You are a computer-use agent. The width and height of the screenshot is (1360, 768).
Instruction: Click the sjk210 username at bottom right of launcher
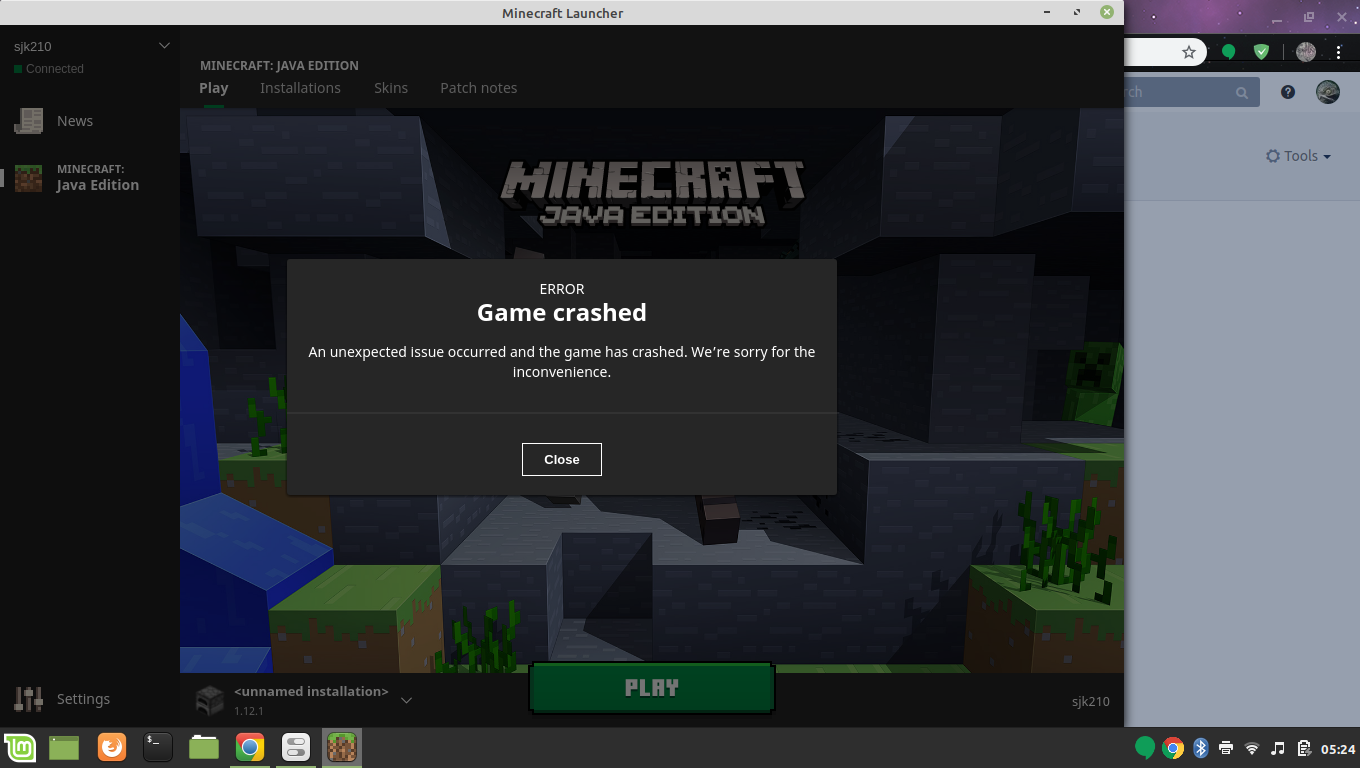pos(1091,701)
